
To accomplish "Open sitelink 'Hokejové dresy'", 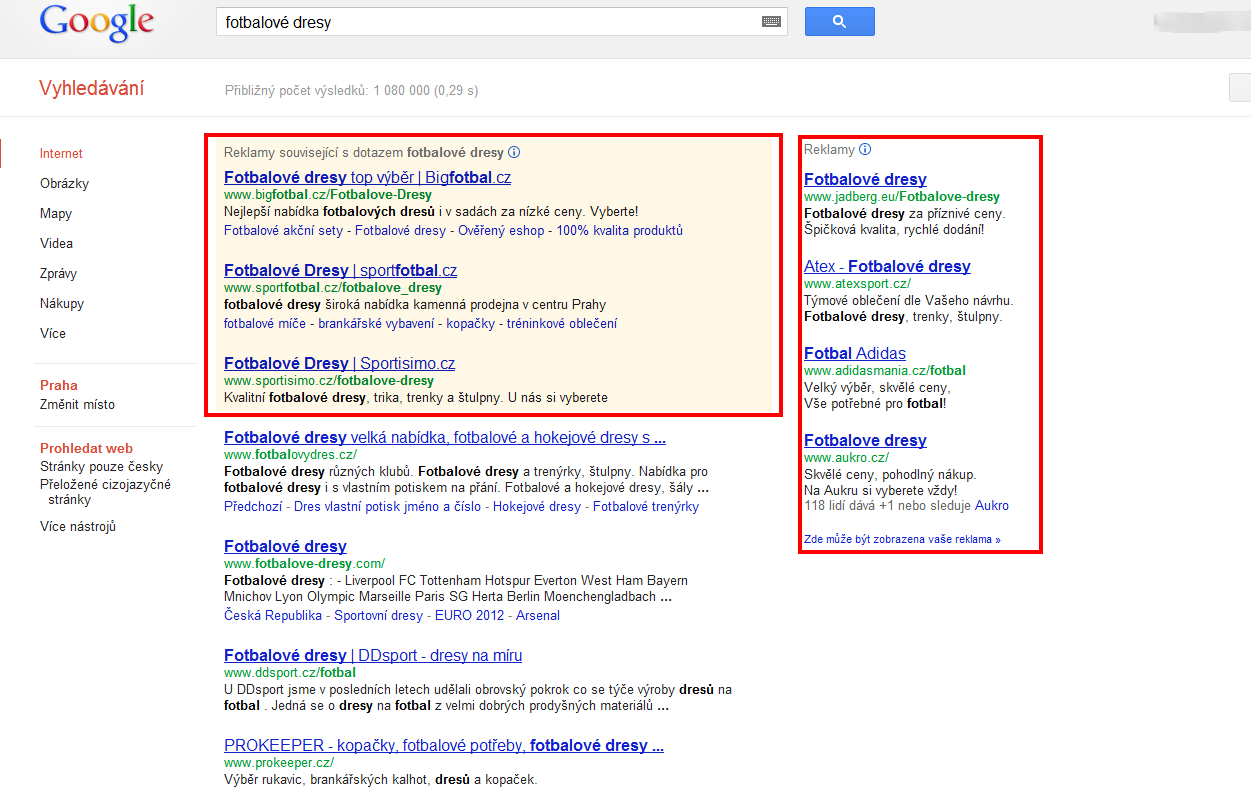I will click(x=537, y=507).
